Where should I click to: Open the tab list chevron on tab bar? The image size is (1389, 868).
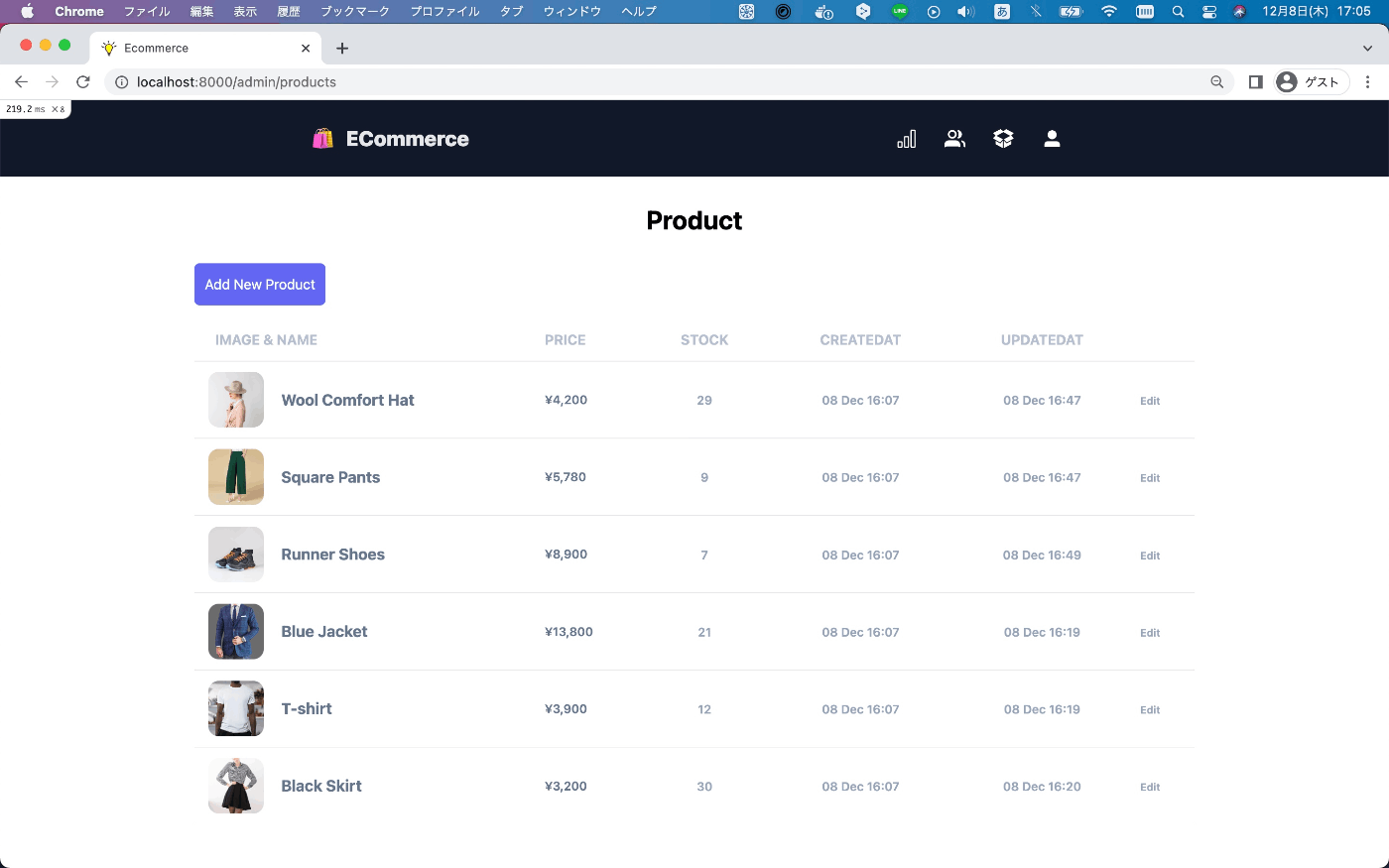pos(1367,47)
